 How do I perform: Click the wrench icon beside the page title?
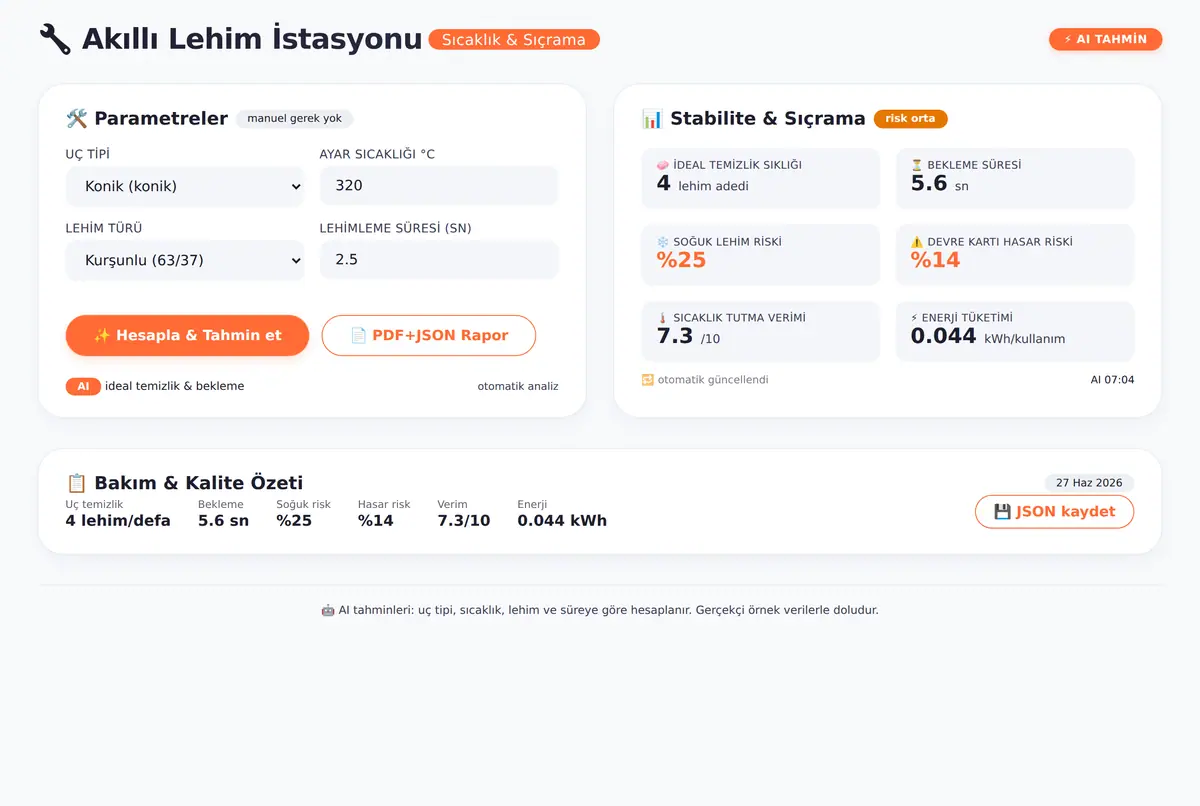[55, 39]
